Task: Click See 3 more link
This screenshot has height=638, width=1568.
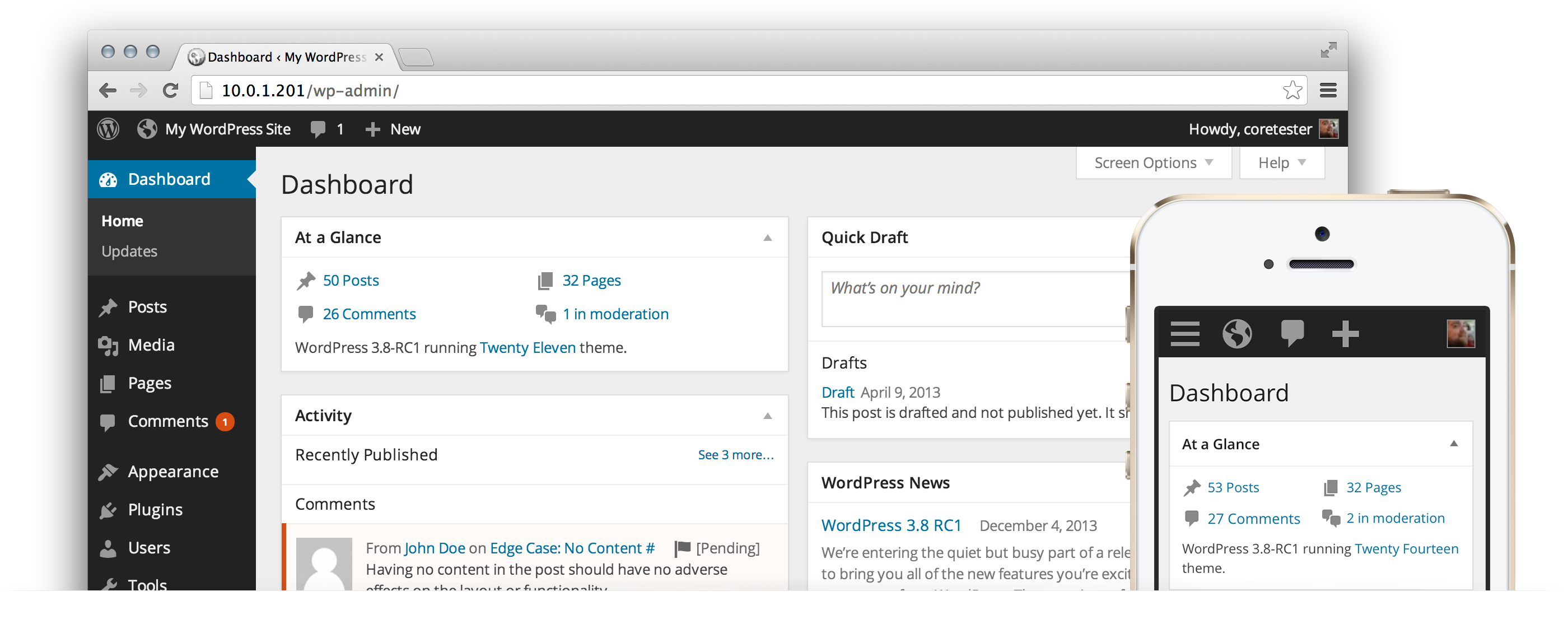Action: 735,455
